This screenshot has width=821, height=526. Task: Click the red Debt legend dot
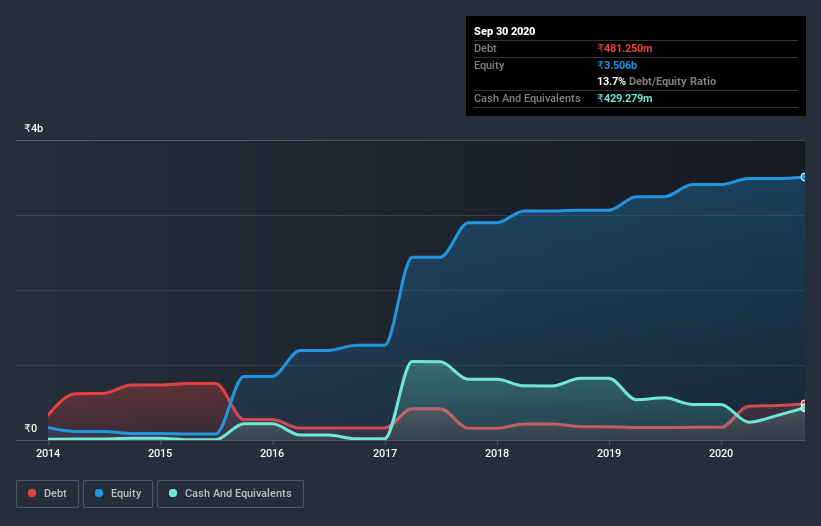tap(32, 493)
